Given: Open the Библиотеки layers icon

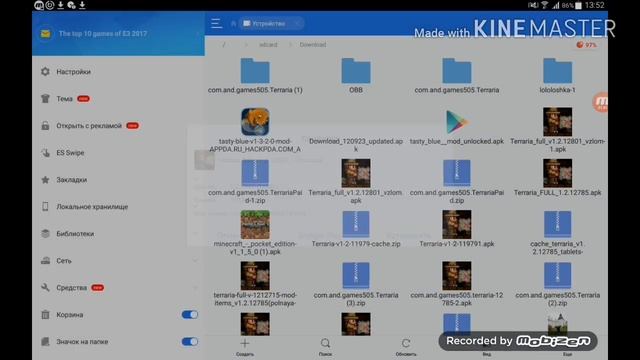Looking at the screenshot, I should click(45, 233).
